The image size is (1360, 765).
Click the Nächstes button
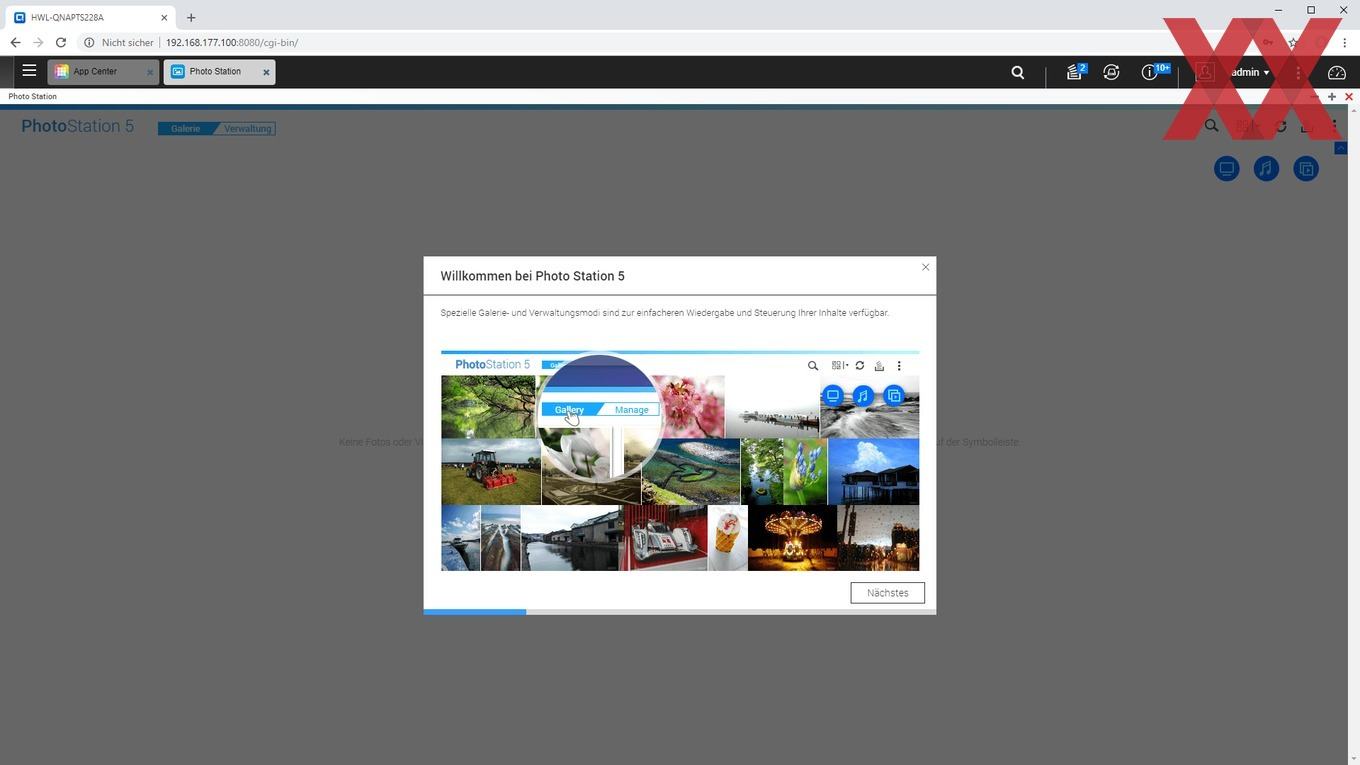click(x=887, y=593)
